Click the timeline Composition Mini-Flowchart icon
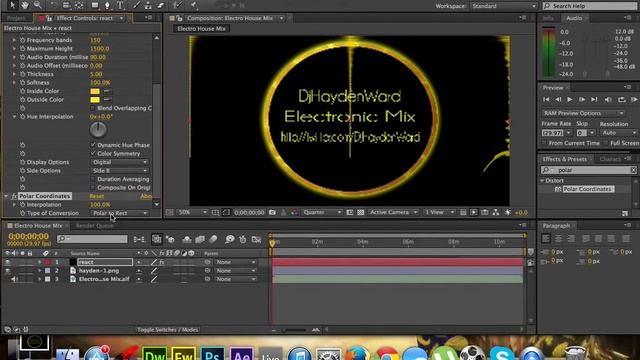 (139, 240)
